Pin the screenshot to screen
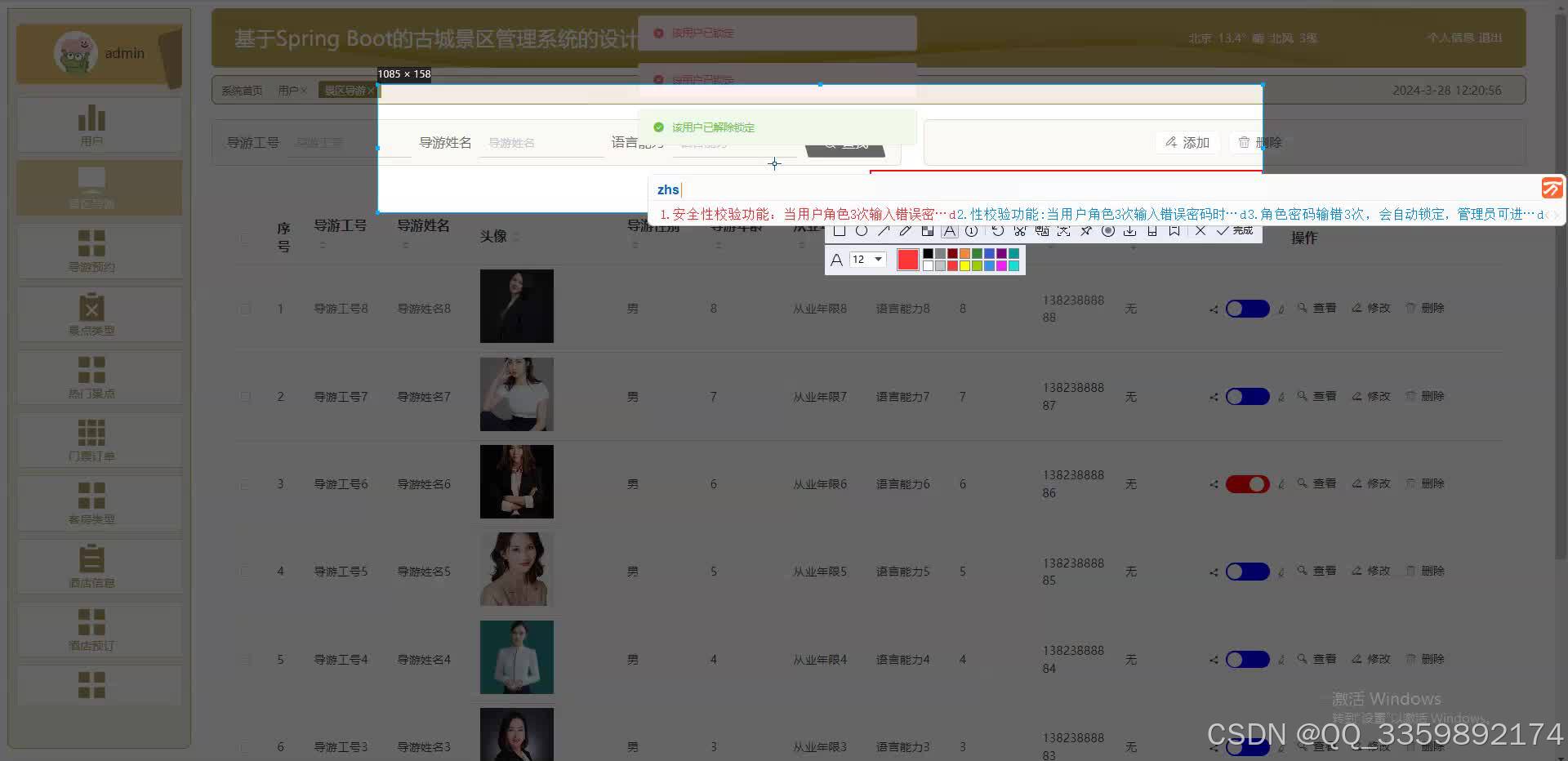Viewport: 1568px width, 761px height. pyautogui.click(x=1085, y=231)
